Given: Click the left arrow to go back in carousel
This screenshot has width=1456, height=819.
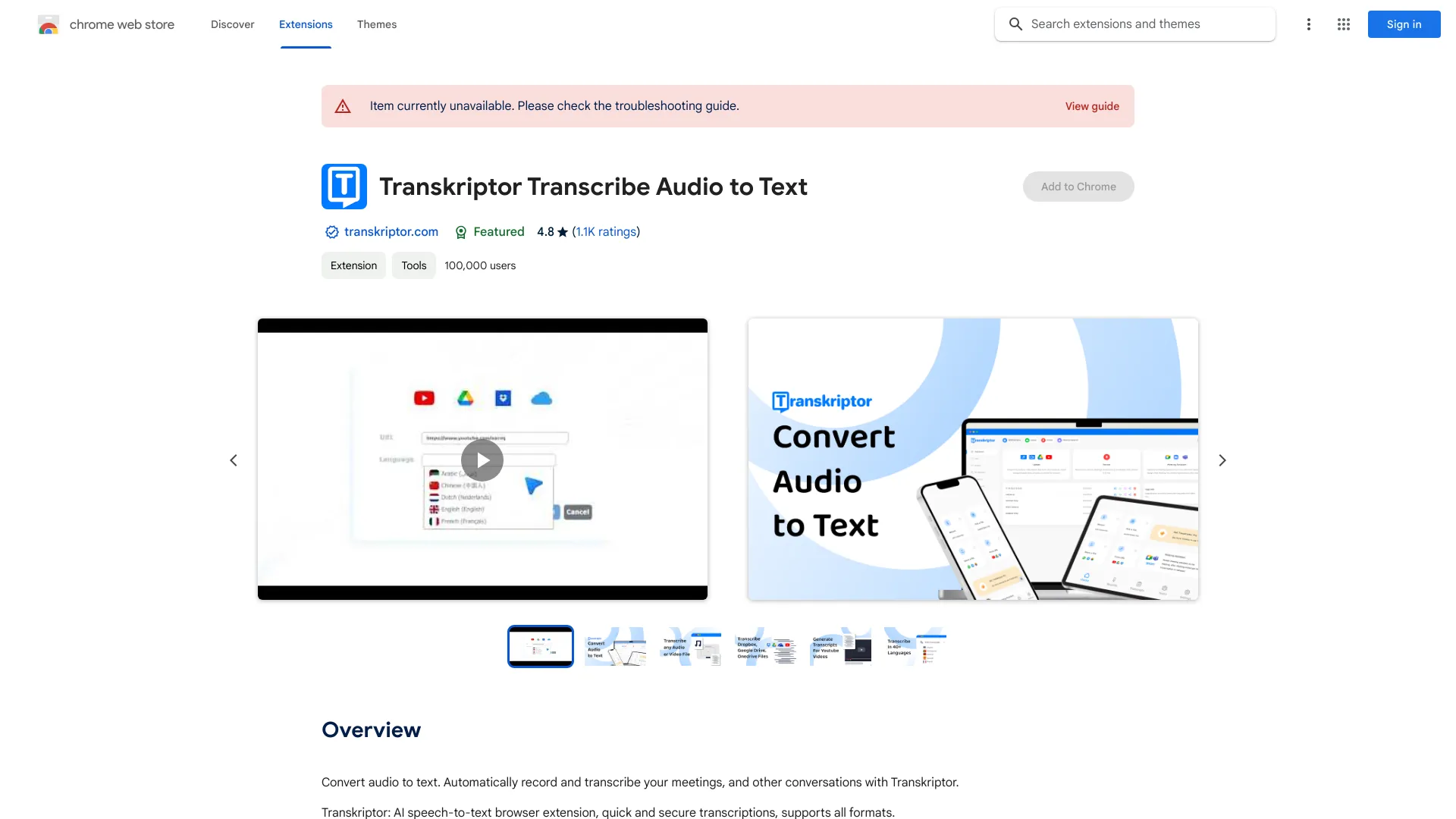Looking at the screenshot, I should (x=232, y=460).
